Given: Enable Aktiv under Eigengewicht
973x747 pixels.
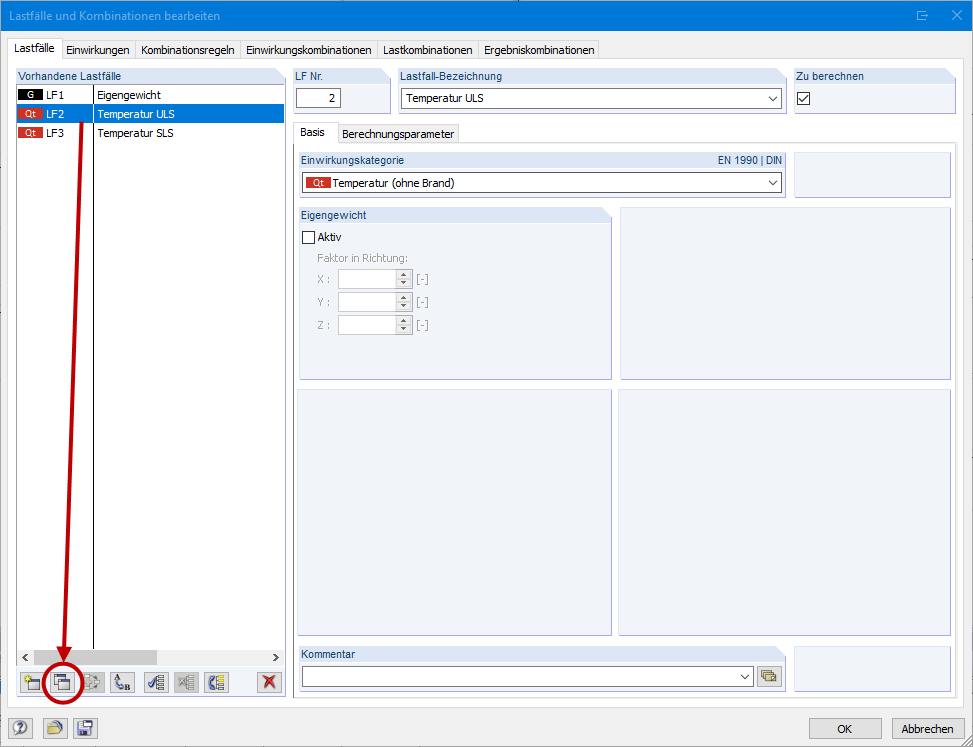Looking at the screenshot, I should click(x=310, y=237).
